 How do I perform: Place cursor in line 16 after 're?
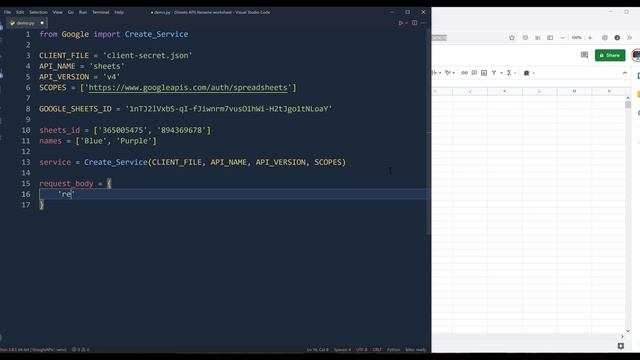(x=72, y=194)
